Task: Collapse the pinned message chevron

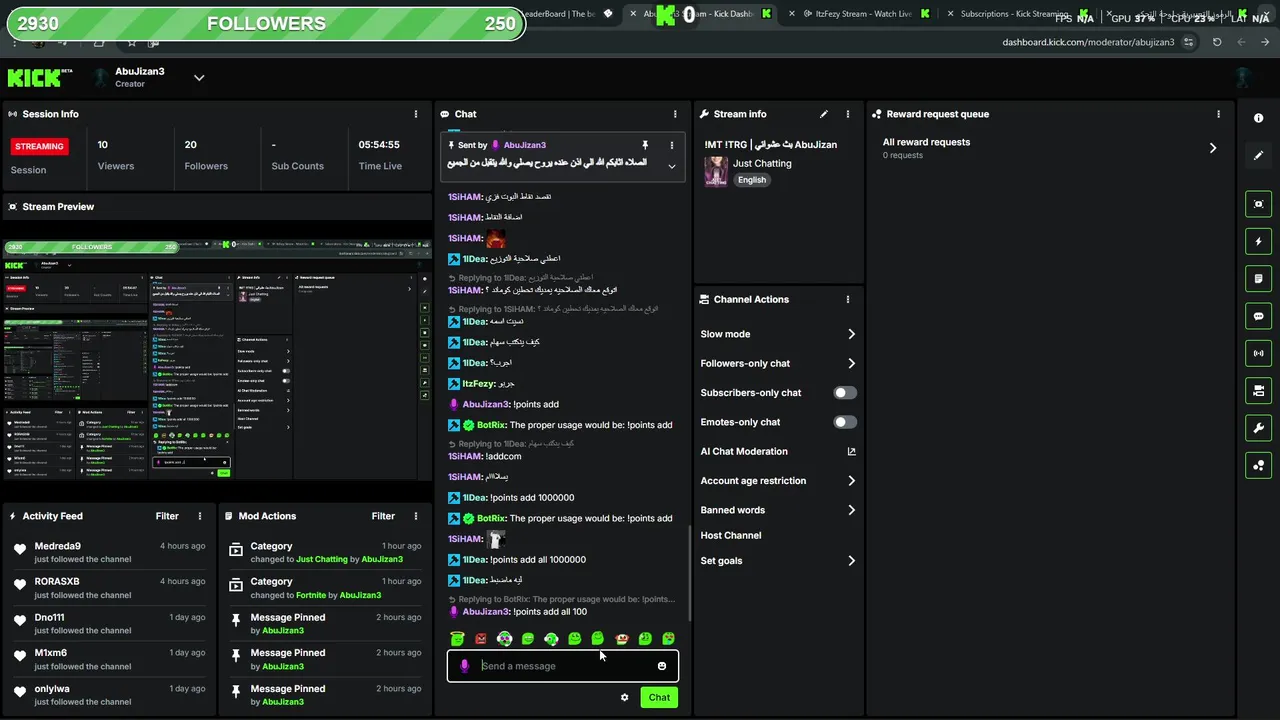Action: tap(672, 166)
